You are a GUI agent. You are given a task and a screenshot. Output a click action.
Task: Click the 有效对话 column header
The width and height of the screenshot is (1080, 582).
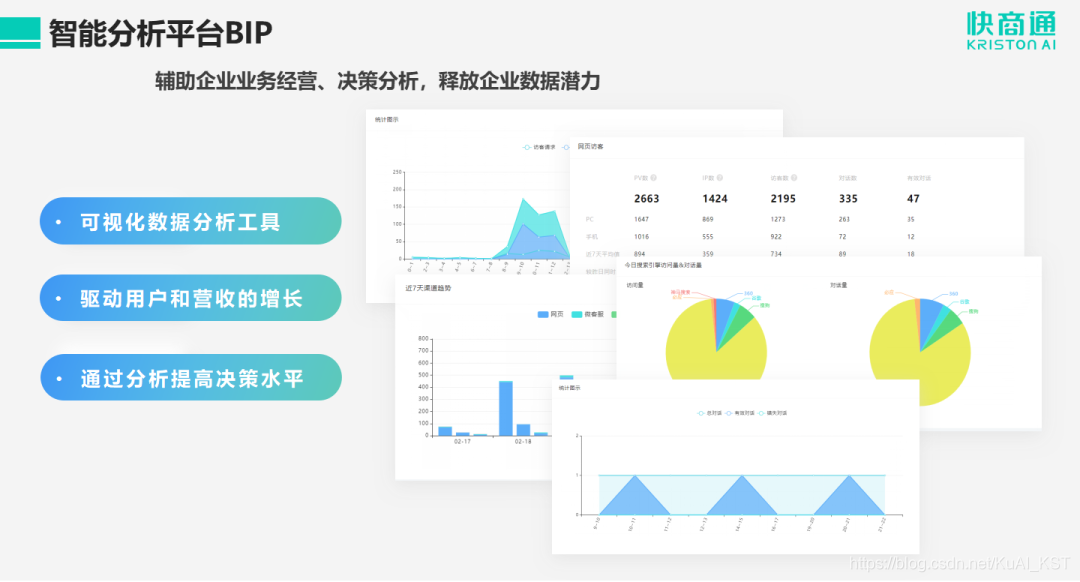pos(919,178)
